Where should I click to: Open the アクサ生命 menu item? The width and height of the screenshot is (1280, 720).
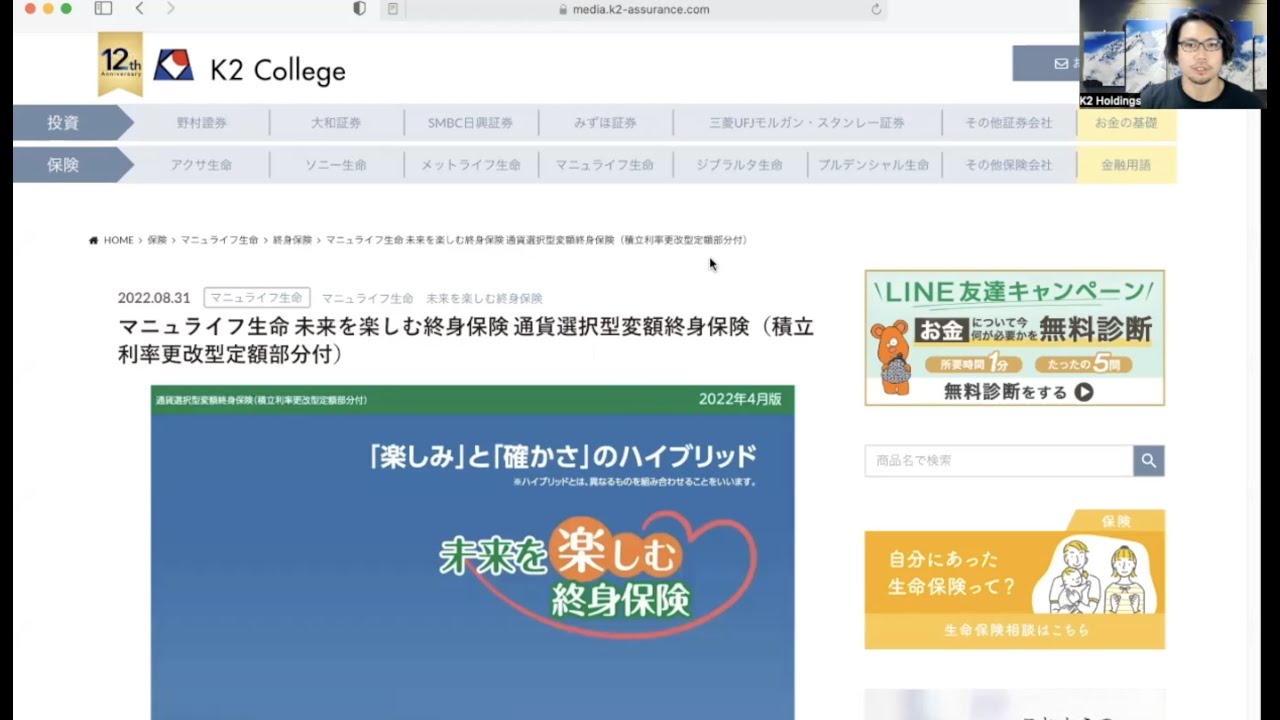click(202, 165)
